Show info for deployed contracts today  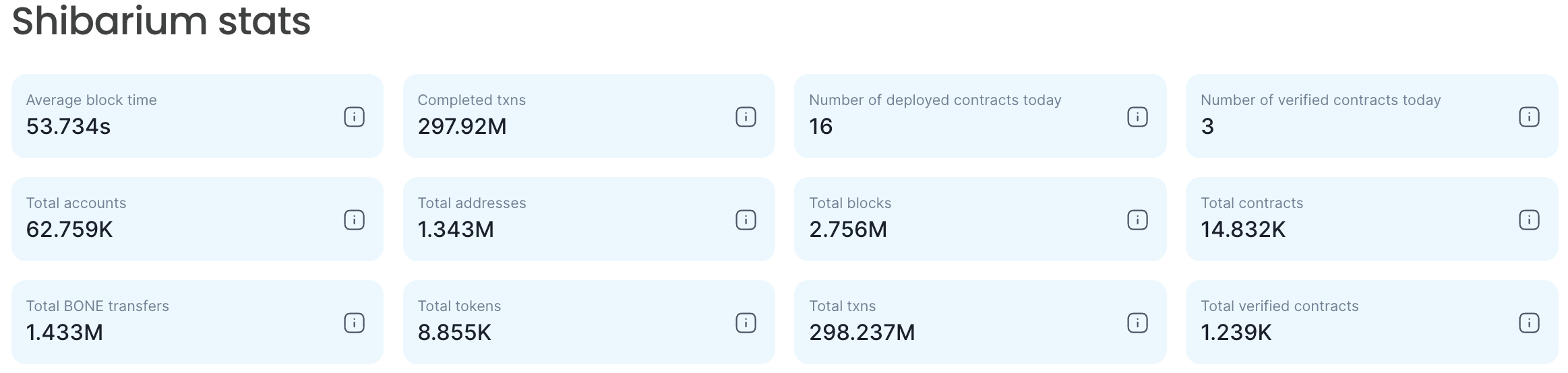coord(1137,117)
